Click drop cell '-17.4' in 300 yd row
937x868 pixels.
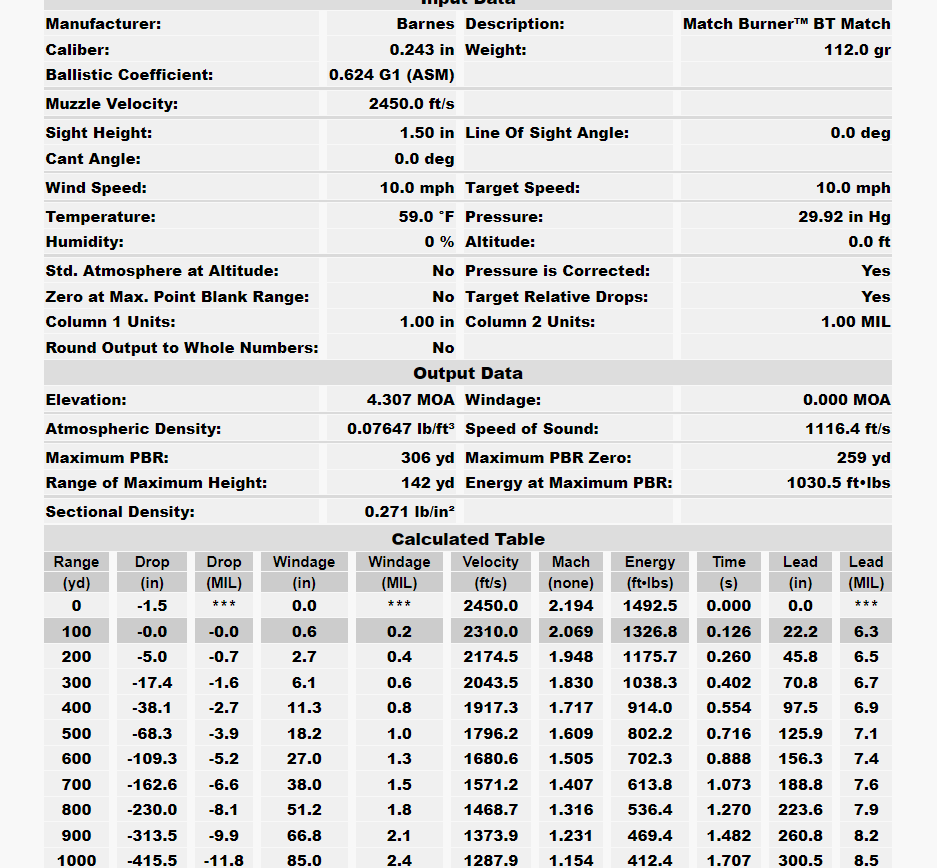coord(152,682)
